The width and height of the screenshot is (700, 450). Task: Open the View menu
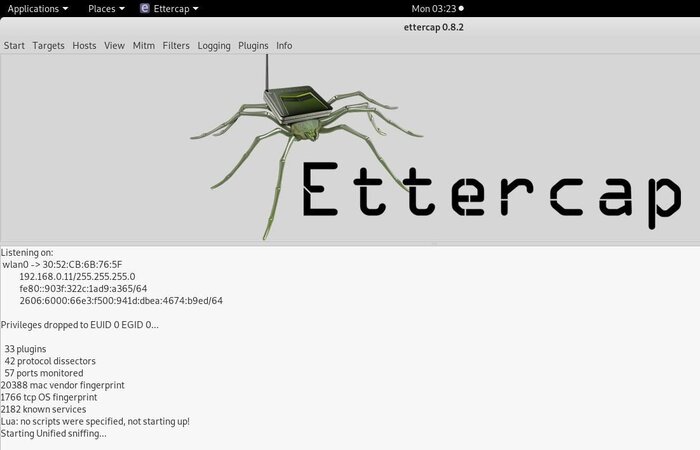114,46
